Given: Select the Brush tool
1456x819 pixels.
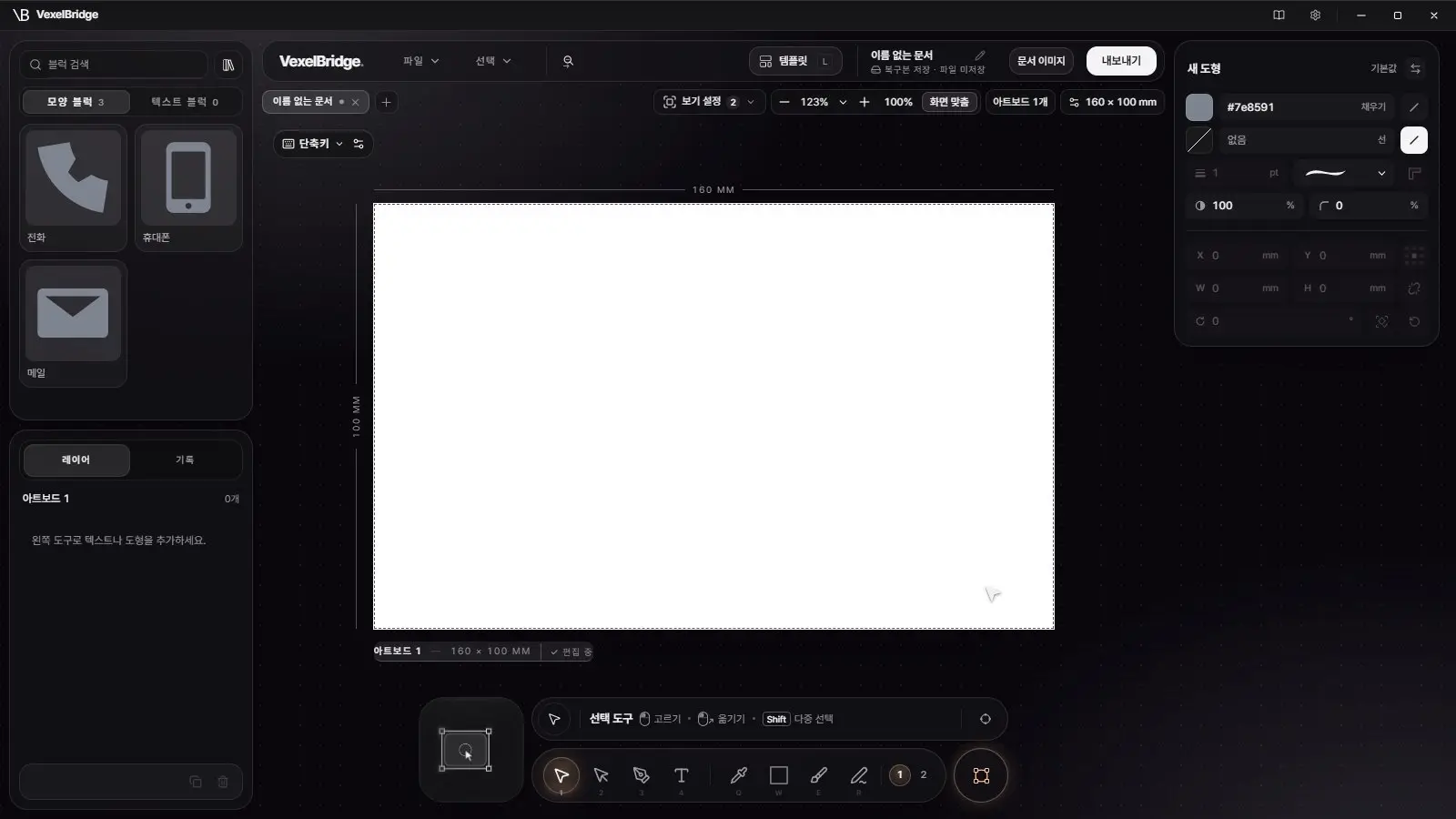Looking at the screenshot, I should coord(819,775).
